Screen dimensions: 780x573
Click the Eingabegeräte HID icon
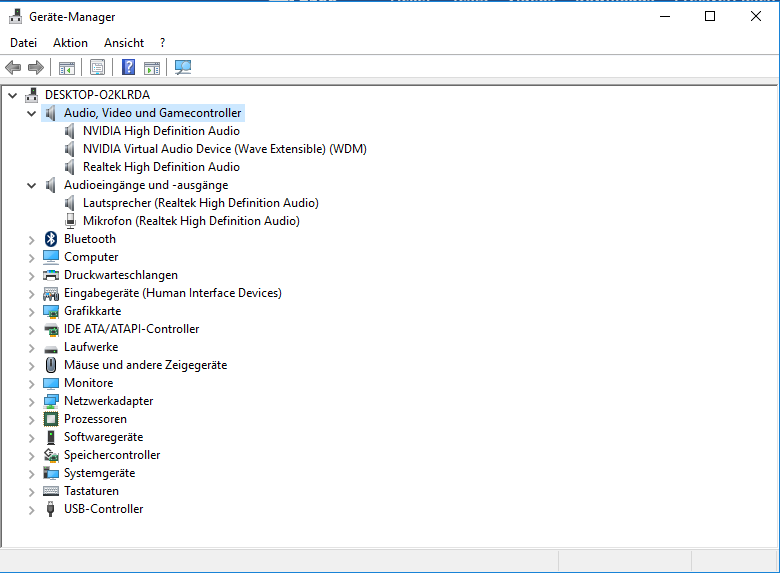coord(51,293)
